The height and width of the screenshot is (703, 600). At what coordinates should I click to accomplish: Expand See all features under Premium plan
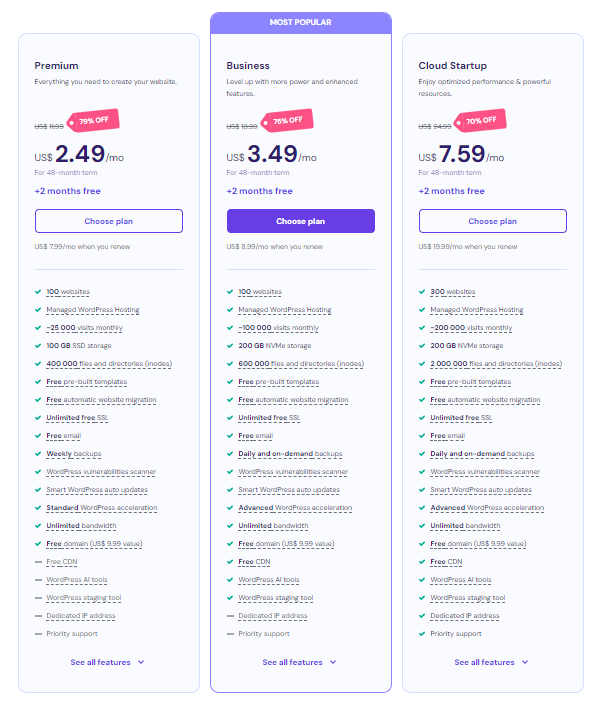pyautogui.click(x=107, y=662)
